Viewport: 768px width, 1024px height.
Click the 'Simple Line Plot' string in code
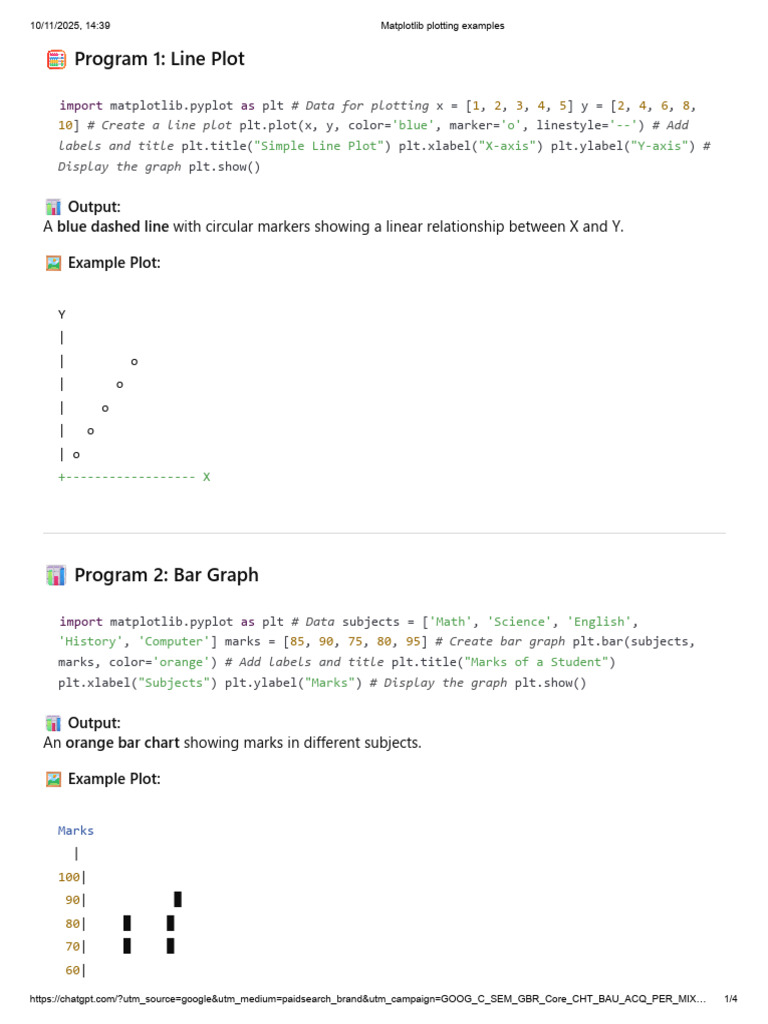(320, 146)
